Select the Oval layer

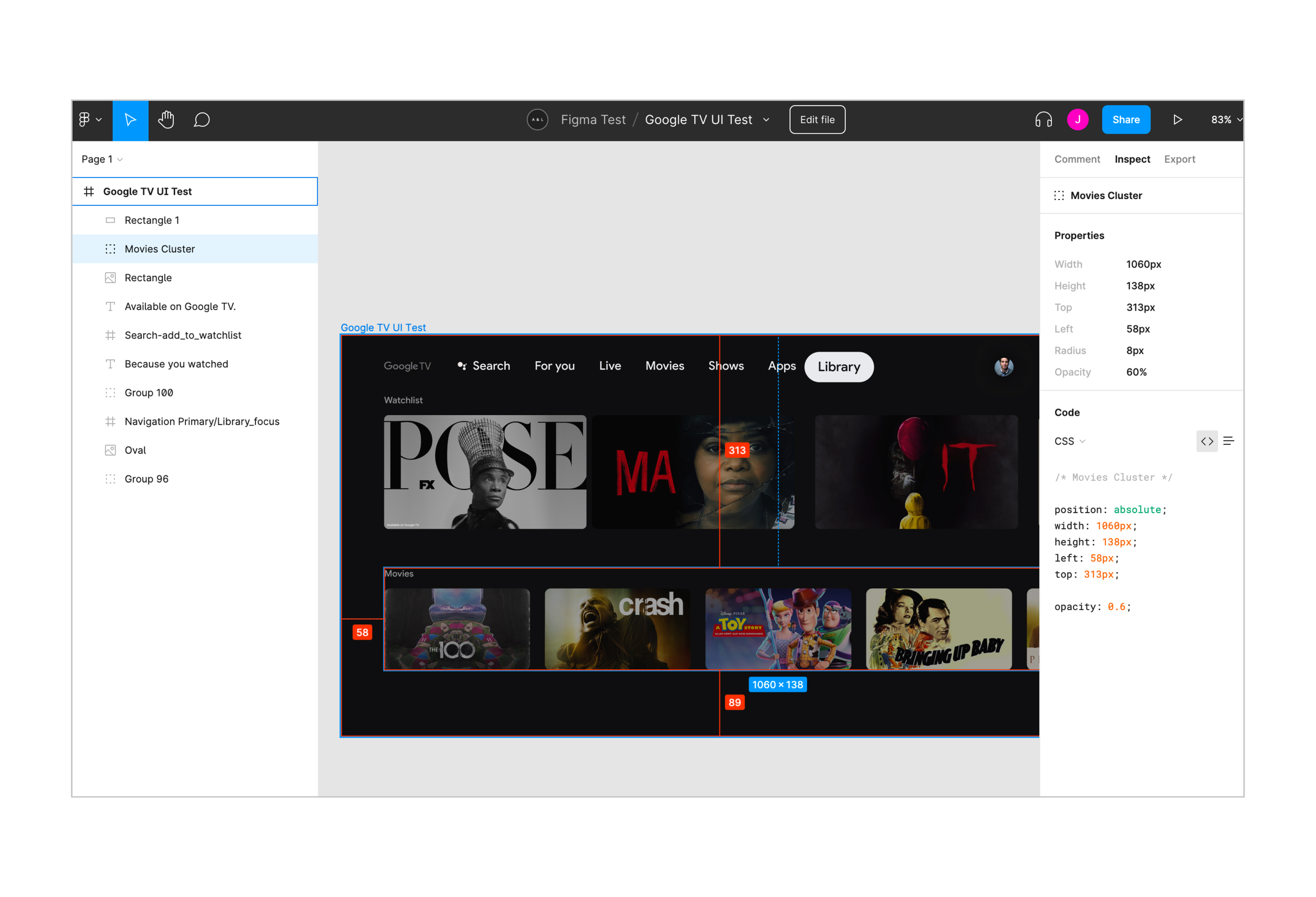pos(195,450)
